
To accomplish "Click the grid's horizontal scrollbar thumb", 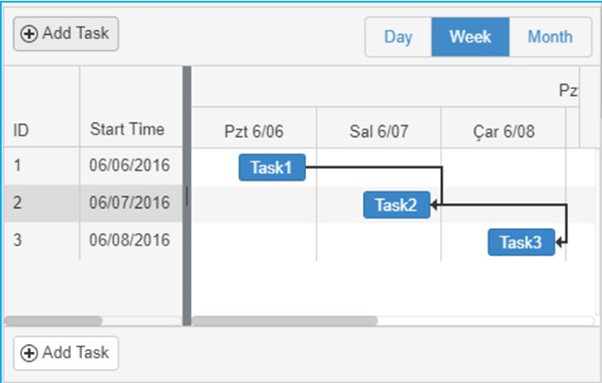I will [53, 321].
